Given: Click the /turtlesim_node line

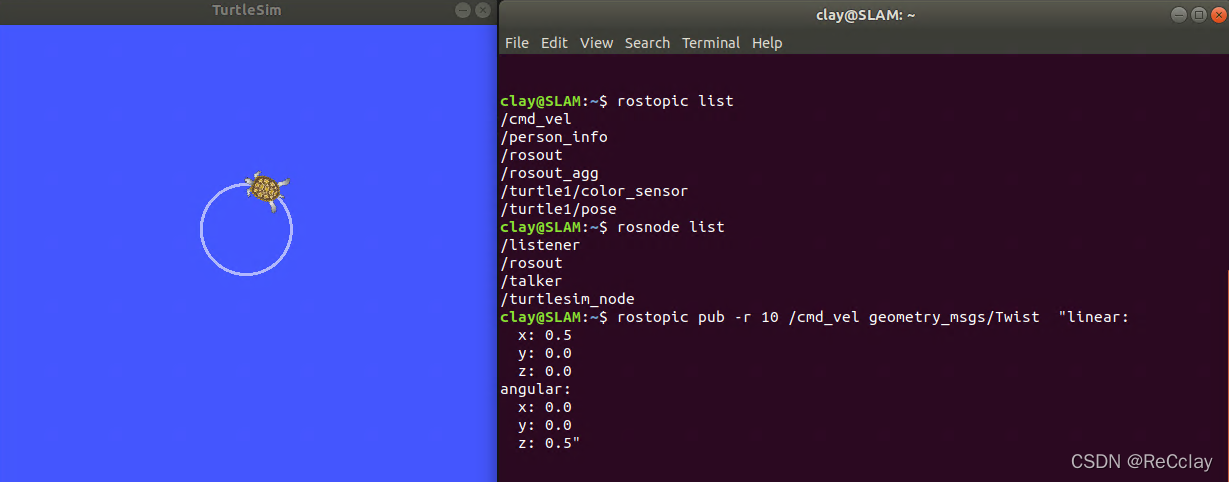Looking at the screenshot, I should (567, 299).
